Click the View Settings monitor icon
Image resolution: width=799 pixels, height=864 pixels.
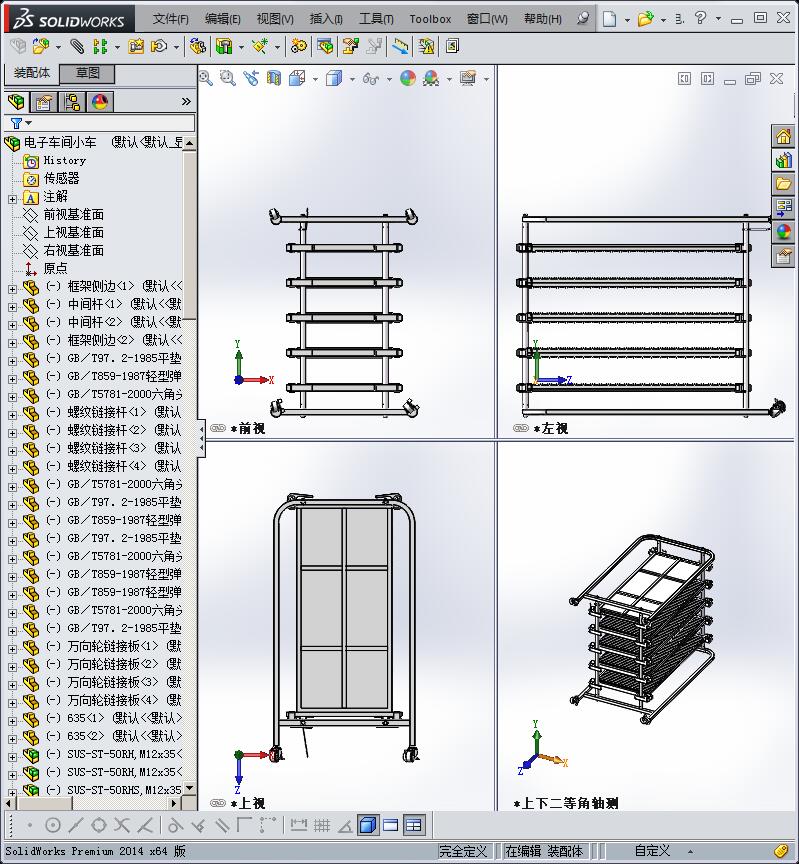pos(468,78)
